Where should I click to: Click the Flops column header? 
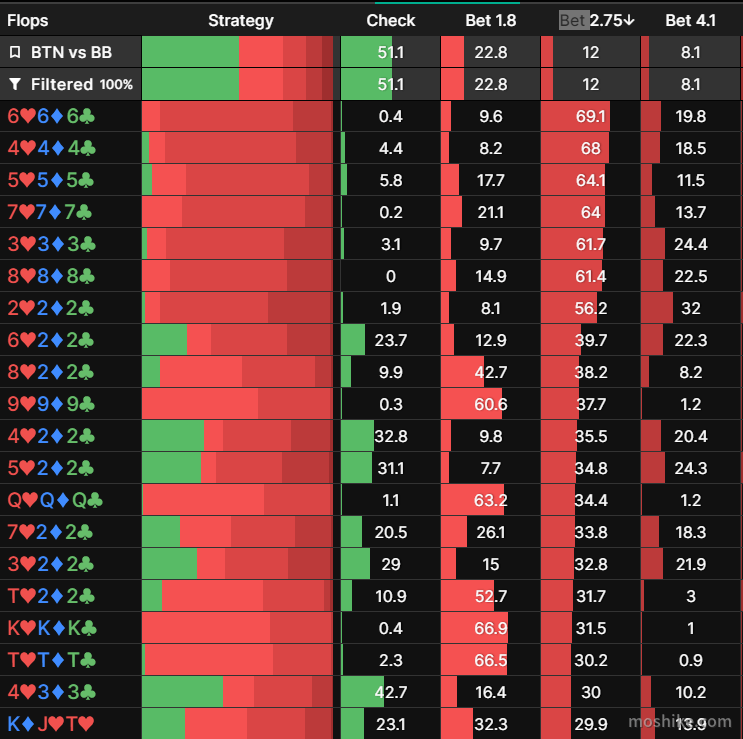click(27, 20)
